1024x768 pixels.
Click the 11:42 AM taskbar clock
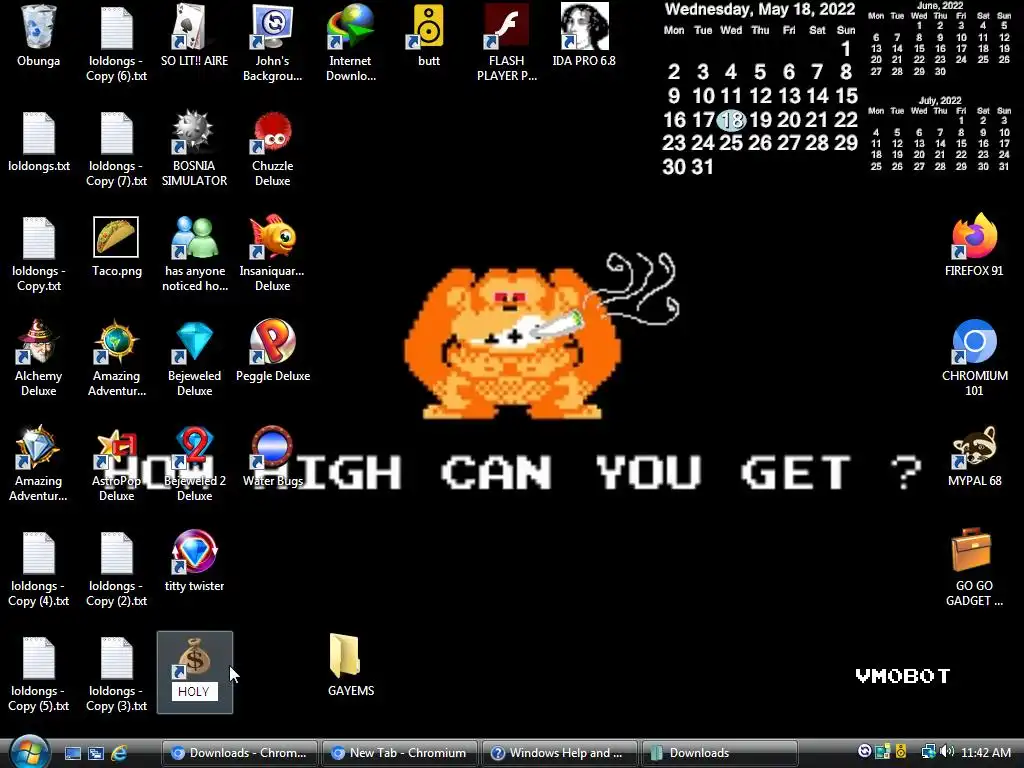click(x=986, y=752)
